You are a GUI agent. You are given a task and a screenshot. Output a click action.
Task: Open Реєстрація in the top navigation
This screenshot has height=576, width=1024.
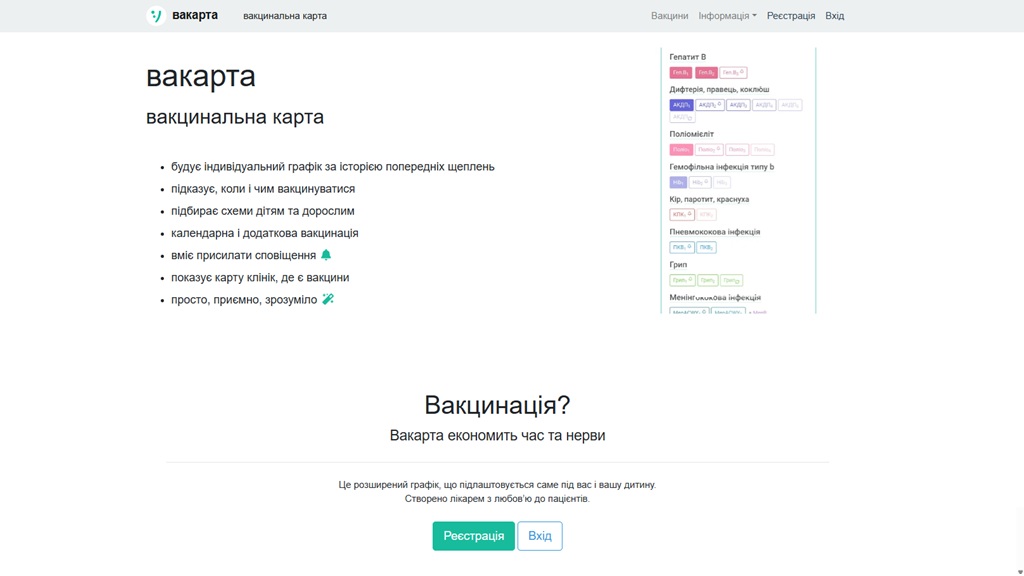790,16
